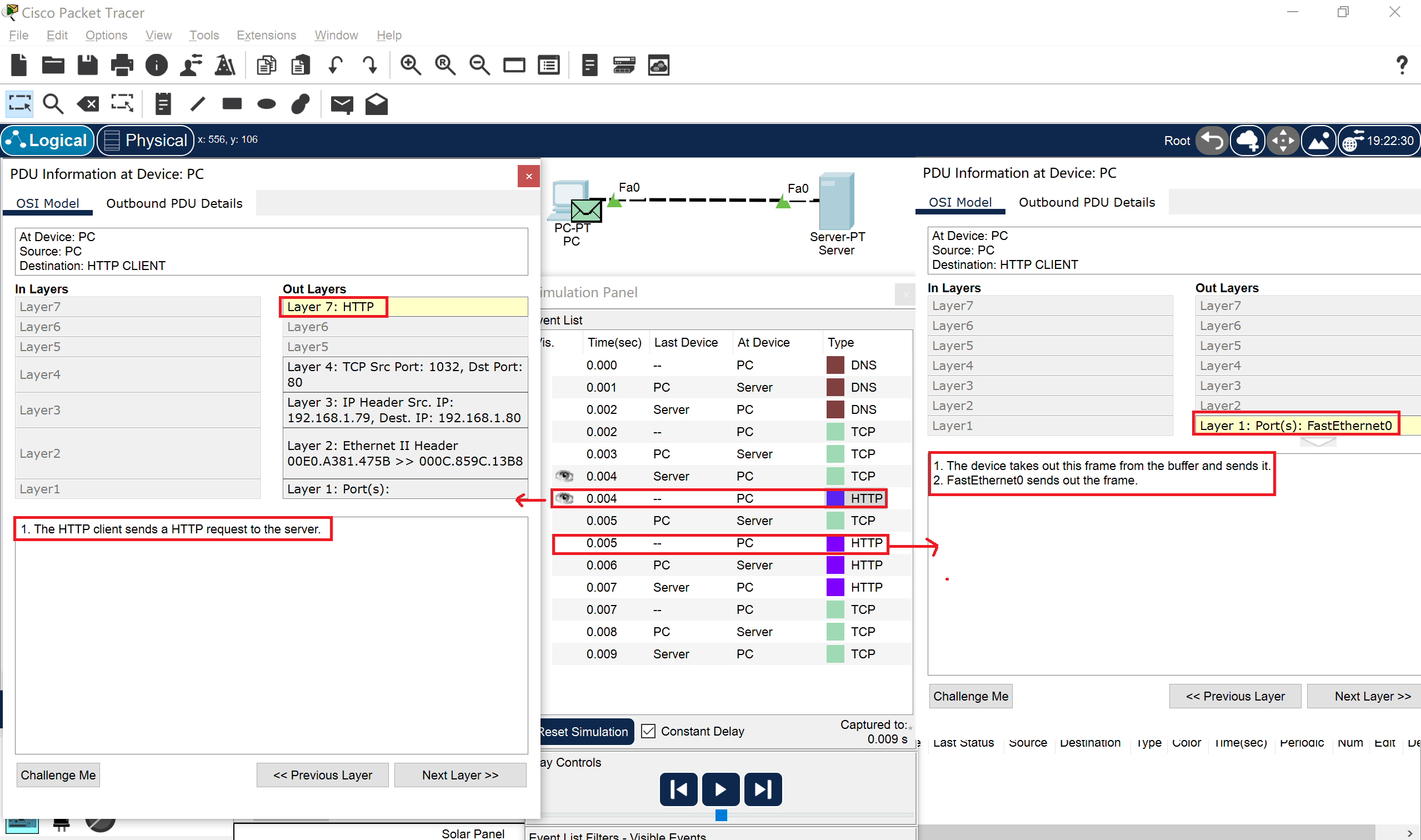
Task: Toggle Constant Delay checkbox
Action: [648, 731]
